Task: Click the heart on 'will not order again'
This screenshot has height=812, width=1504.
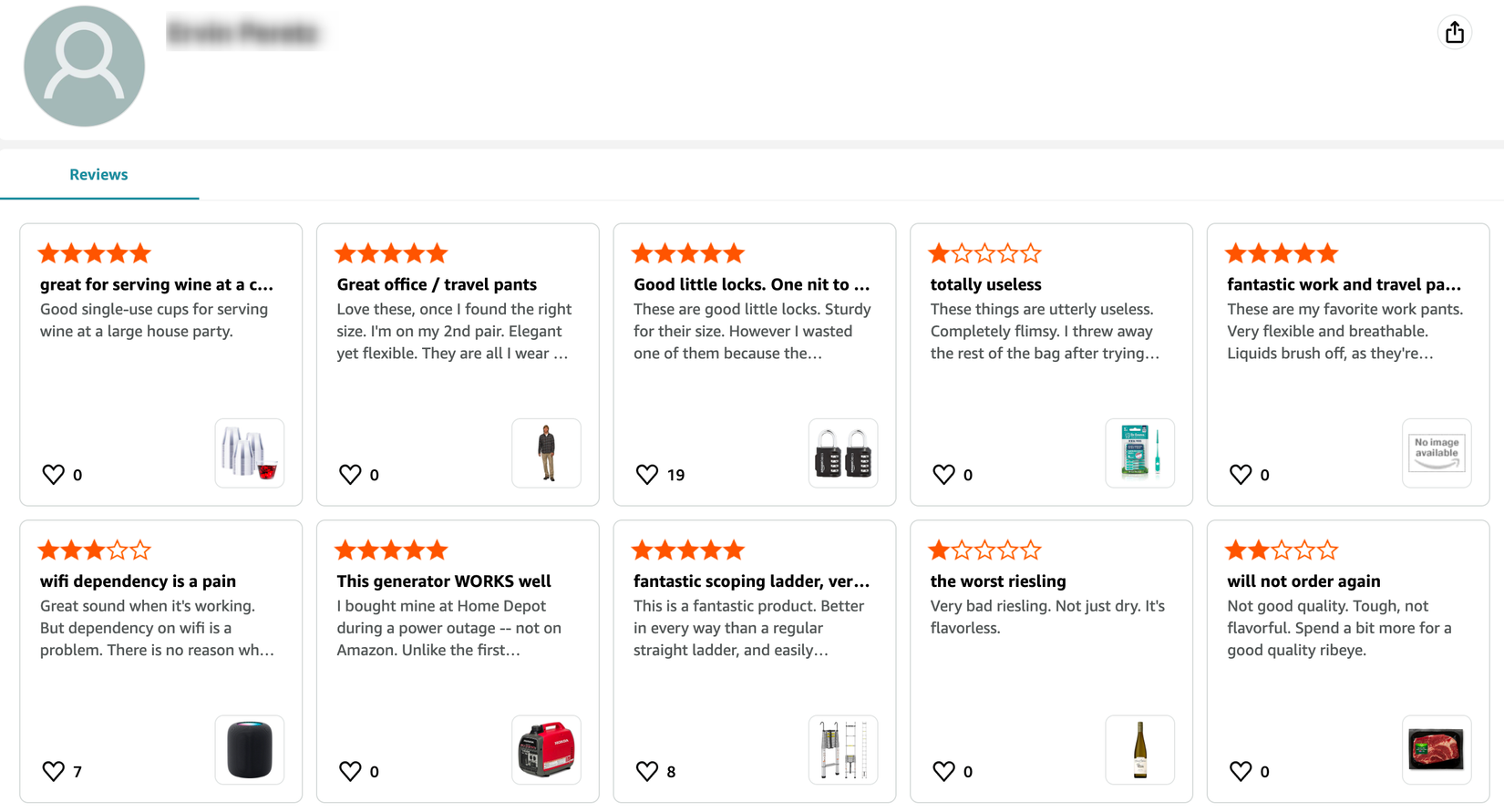Action: 1241,771
